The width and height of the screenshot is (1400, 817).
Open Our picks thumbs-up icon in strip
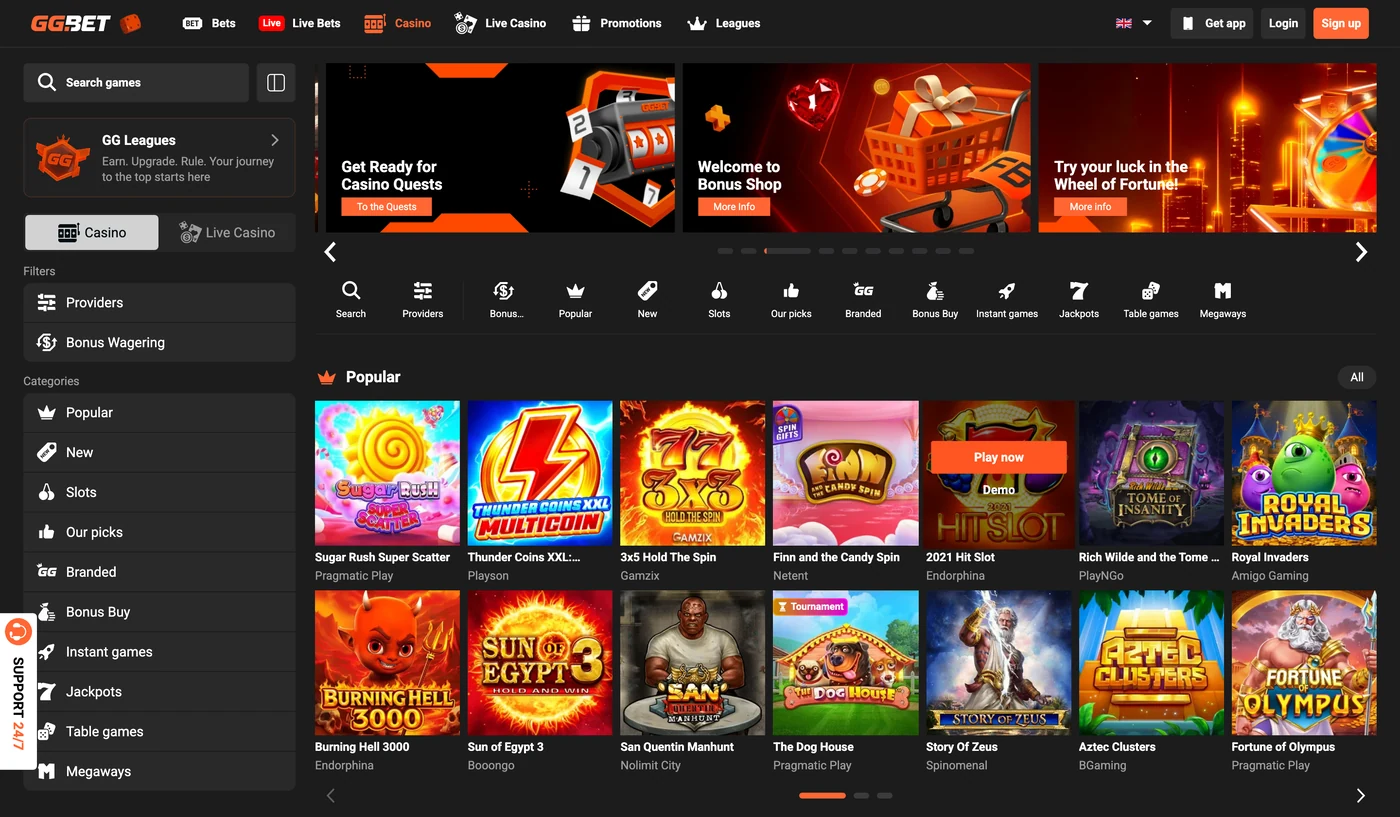click(x=791, y=290)
